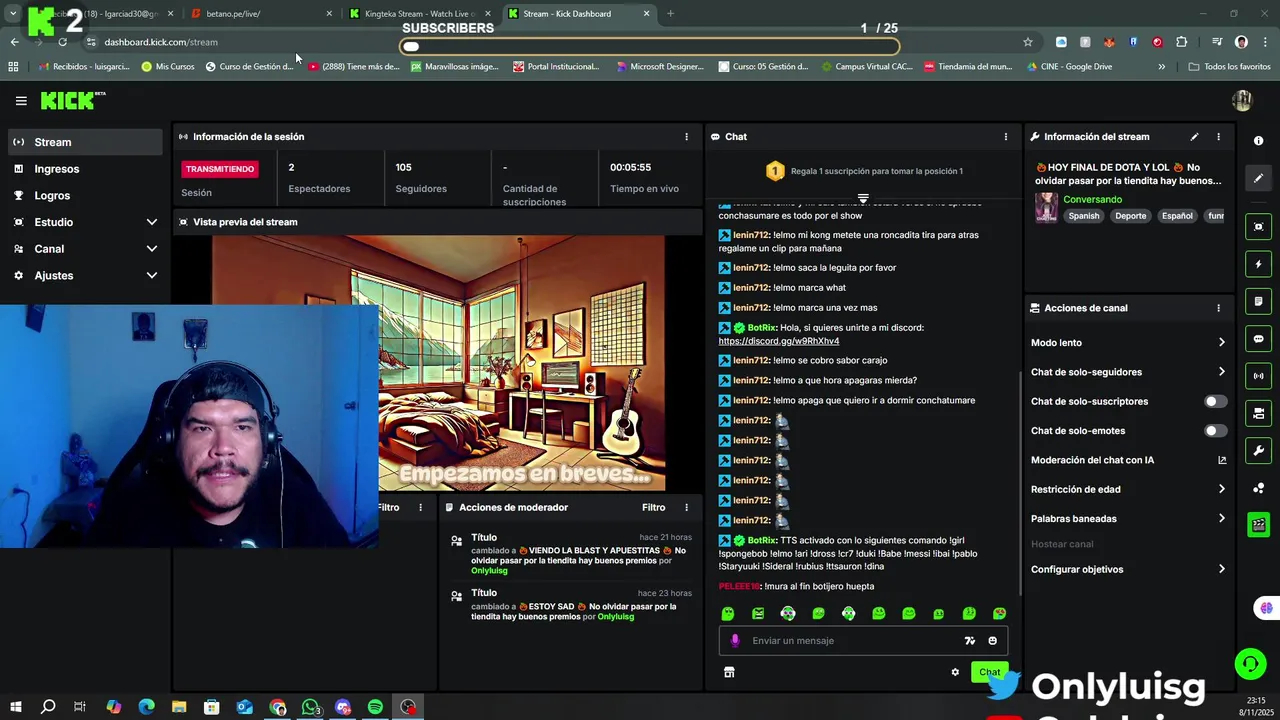This screenshot has height=720, width=1280.
Task: Open Spotify from the taskbar
Action: point(375,707)
